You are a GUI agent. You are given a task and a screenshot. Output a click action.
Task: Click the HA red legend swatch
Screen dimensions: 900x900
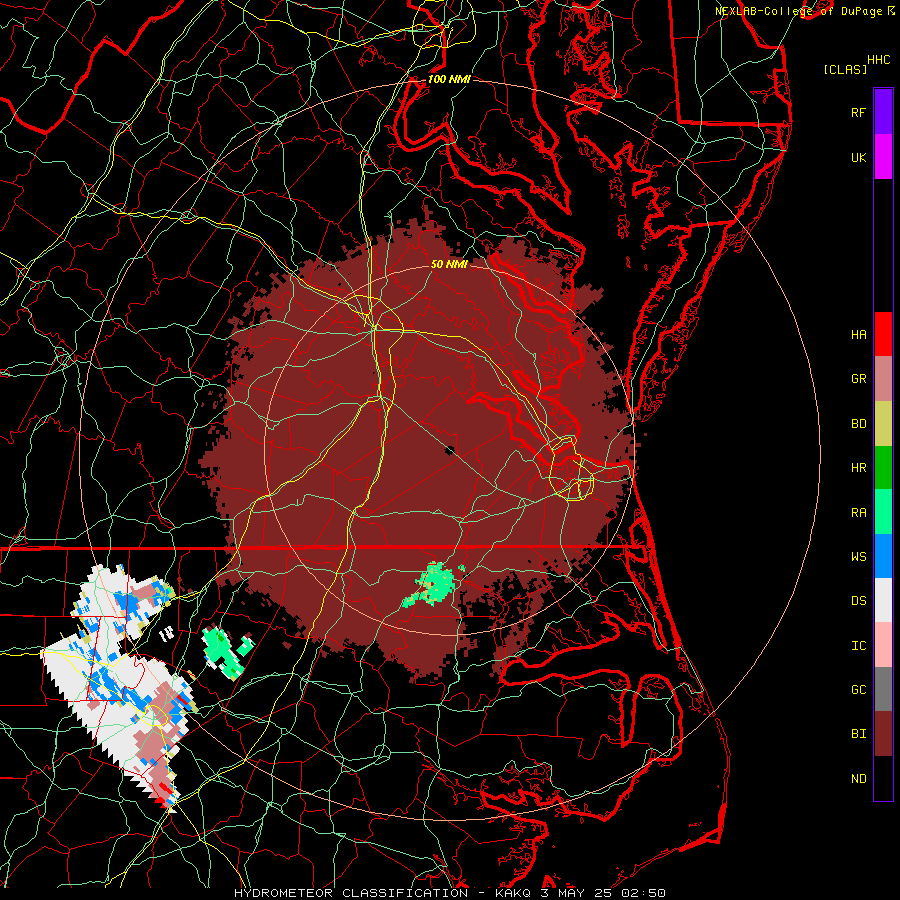(x=883, y=334)
